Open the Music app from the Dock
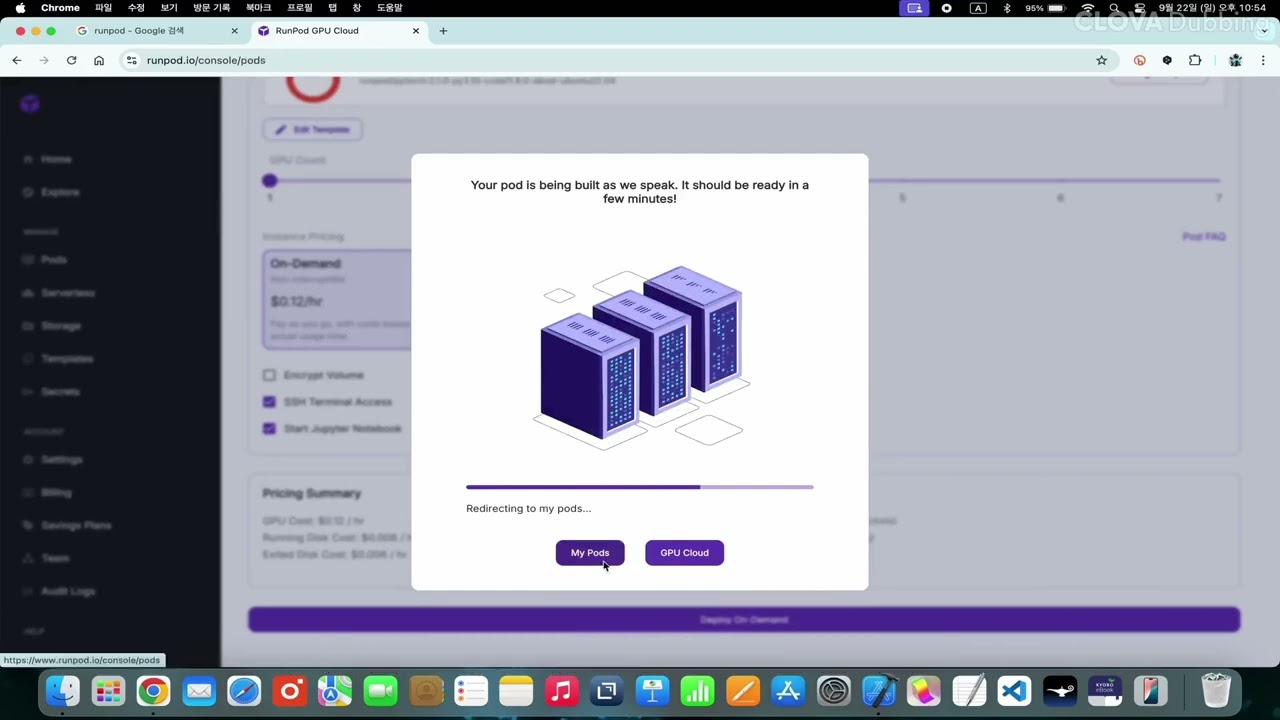 561,691
